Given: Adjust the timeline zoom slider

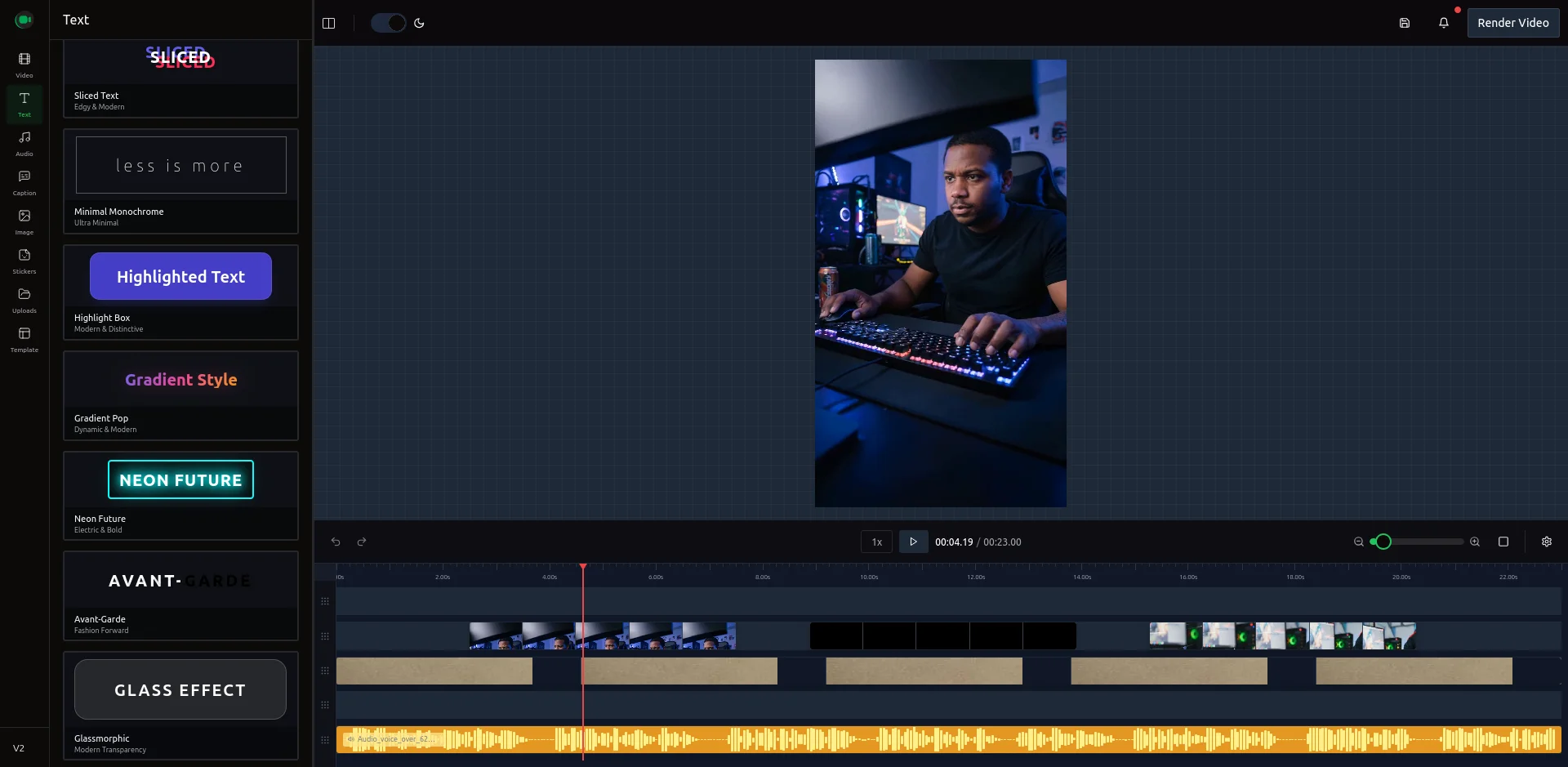Looking at the screenshot, I should 1382,542.
